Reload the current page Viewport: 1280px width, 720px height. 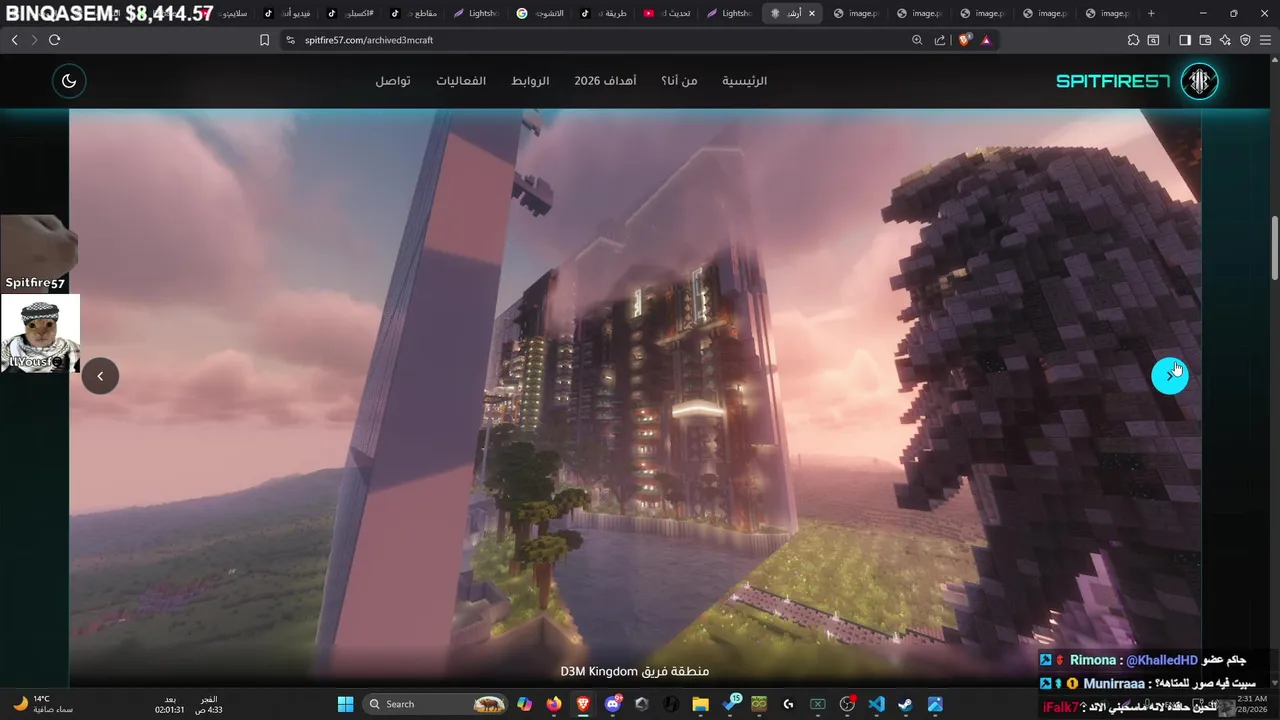54,40
